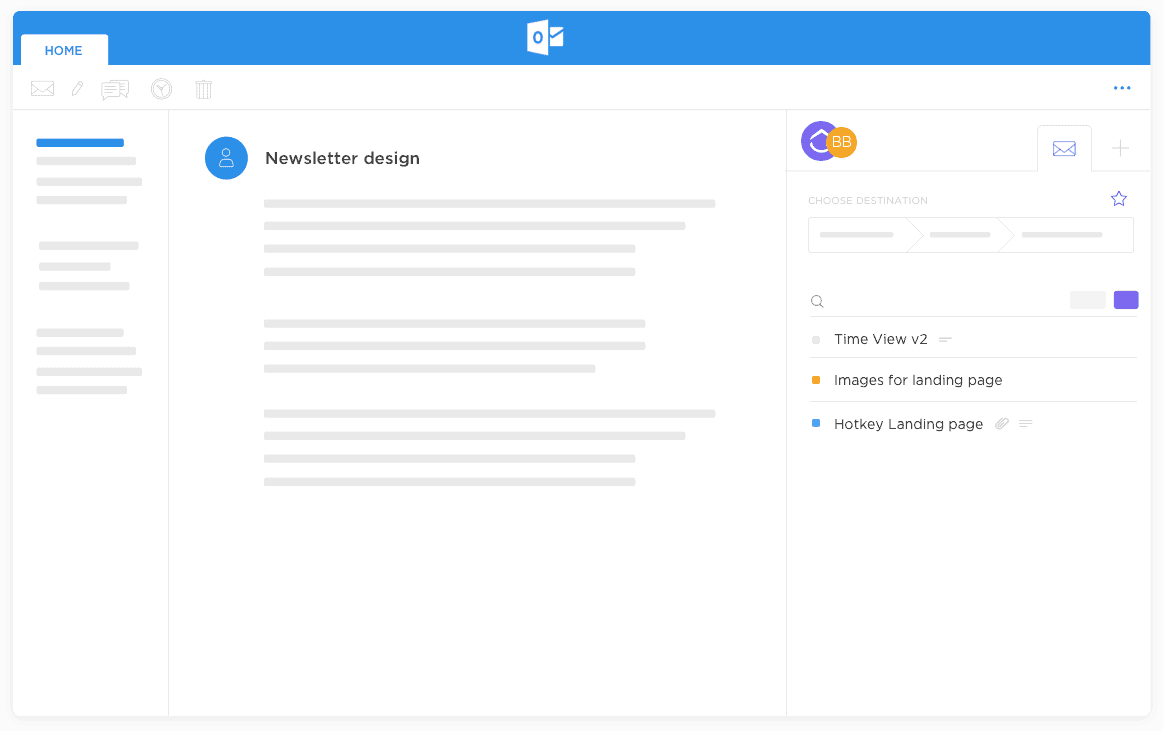Open the three-dot more options menu
1163x731 pixels.
pos(1122,88)
